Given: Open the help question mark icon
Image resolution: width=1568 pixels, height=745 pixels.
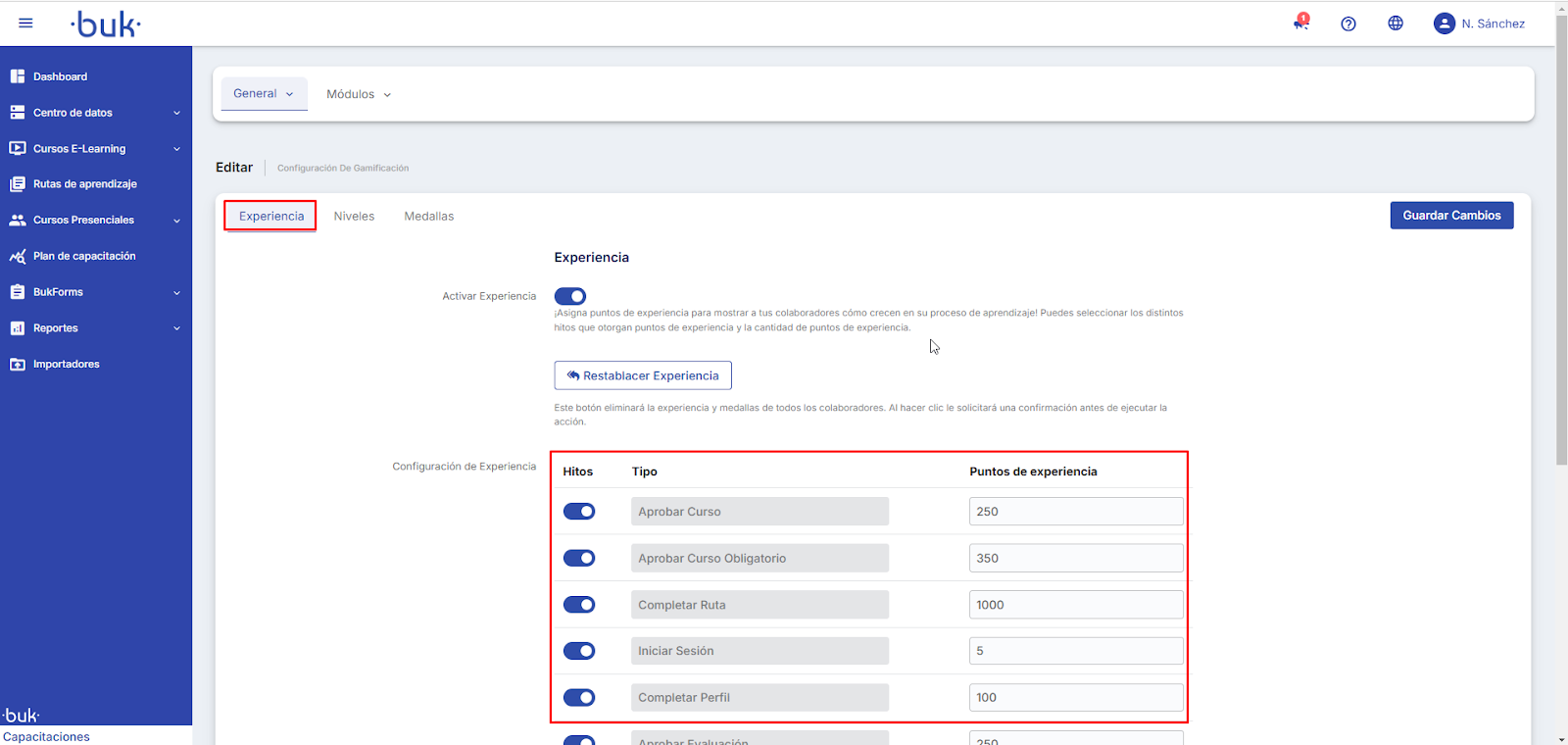Looking at the screenshot, I should [1348, 24].
